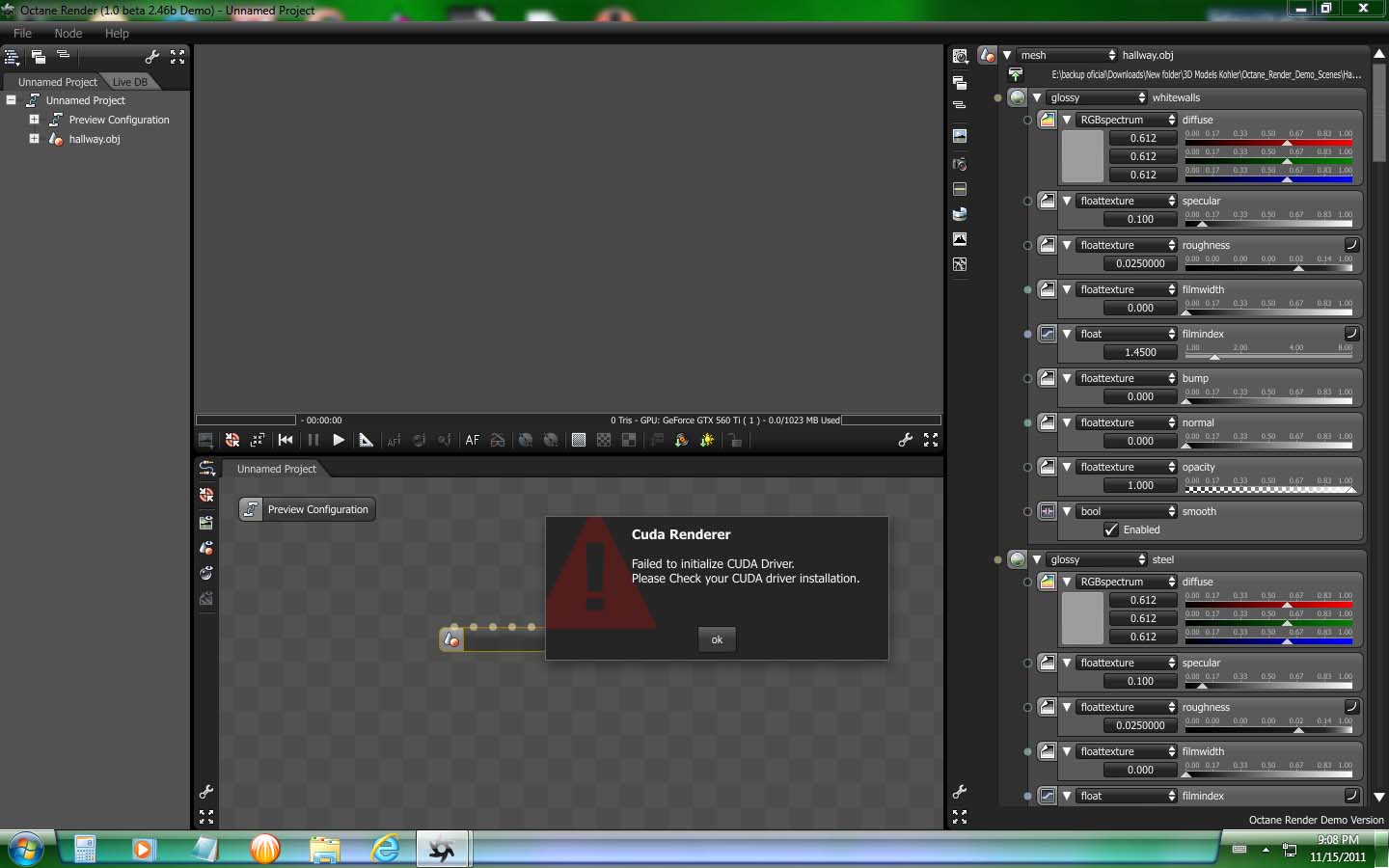Open viewport settings wrench icon
Screen dimensions: 1389x868
tap(905, 440)
